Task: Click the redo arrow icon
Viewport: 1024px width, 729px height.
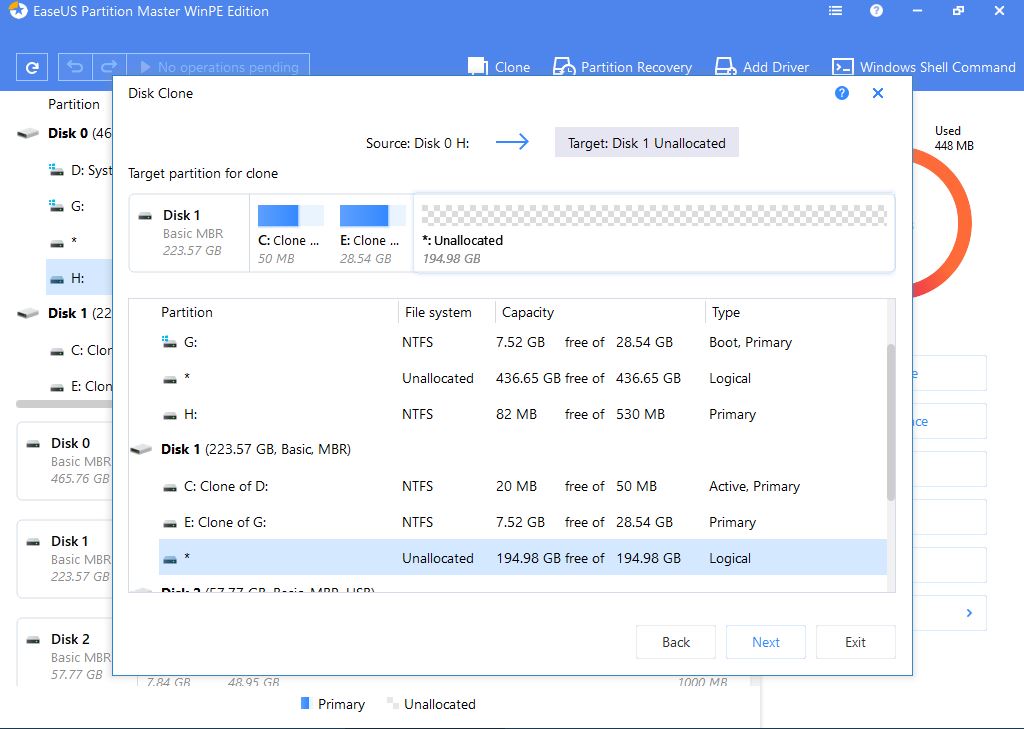Action: coord(110,67)
